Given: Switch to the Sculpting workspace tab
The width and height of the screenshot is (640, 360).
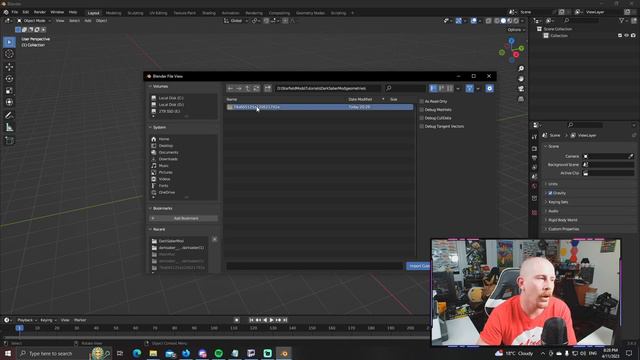Looking at the screenshot, I should [135, 13].
